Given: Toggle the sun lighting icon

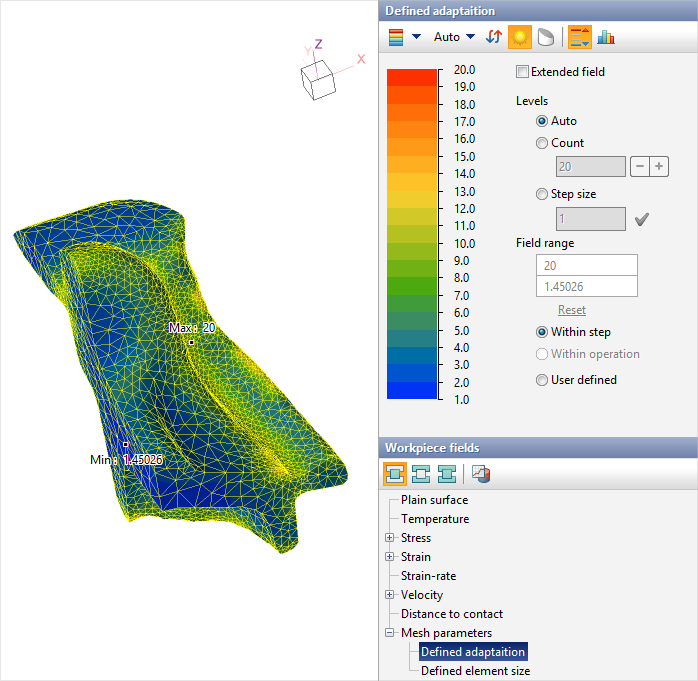Looking at the screenshot, I should [519, 37].
